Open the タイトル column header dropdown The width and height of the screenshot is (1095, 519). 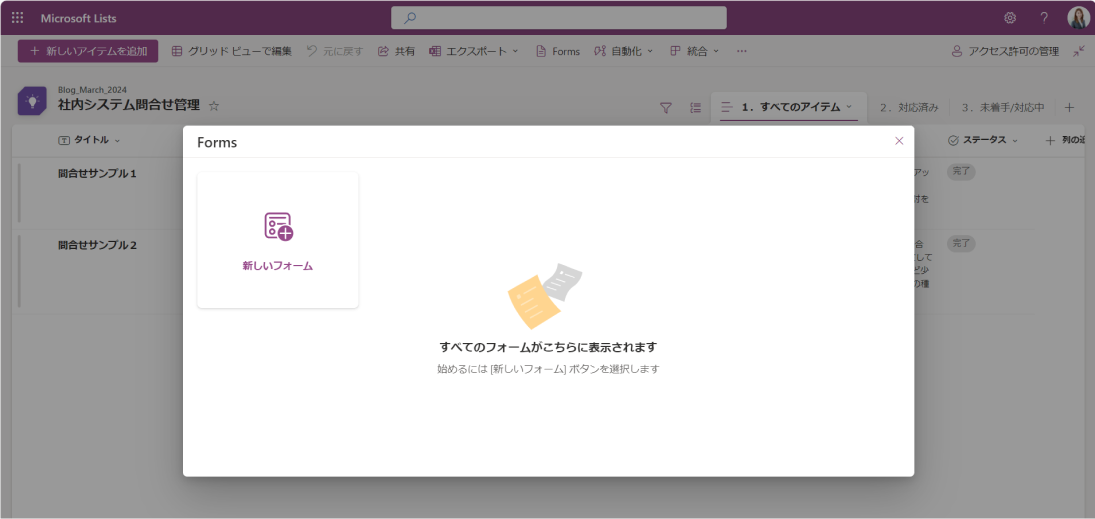(x=89, y=140)
